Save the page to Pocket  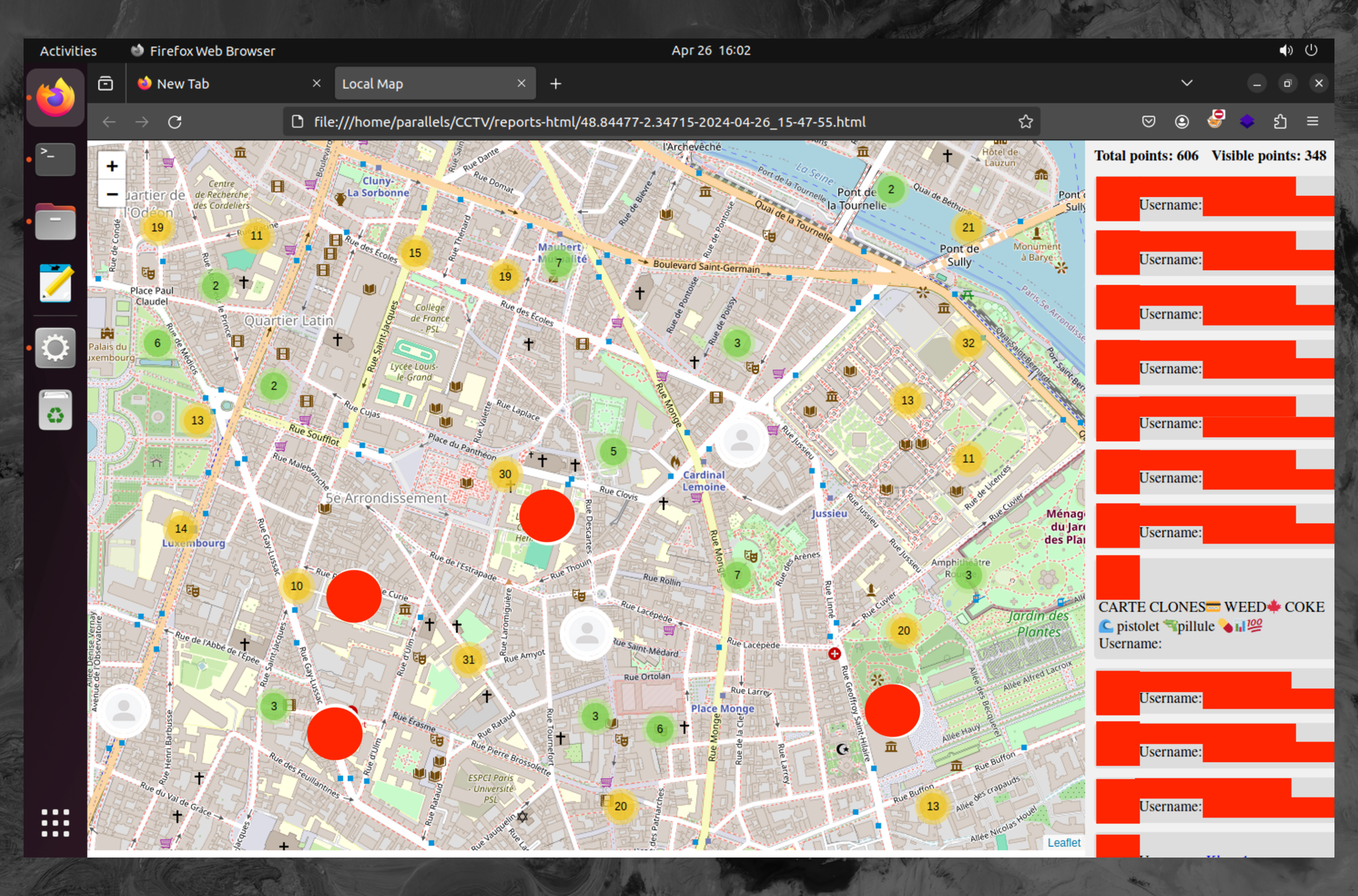point(1149,122)
